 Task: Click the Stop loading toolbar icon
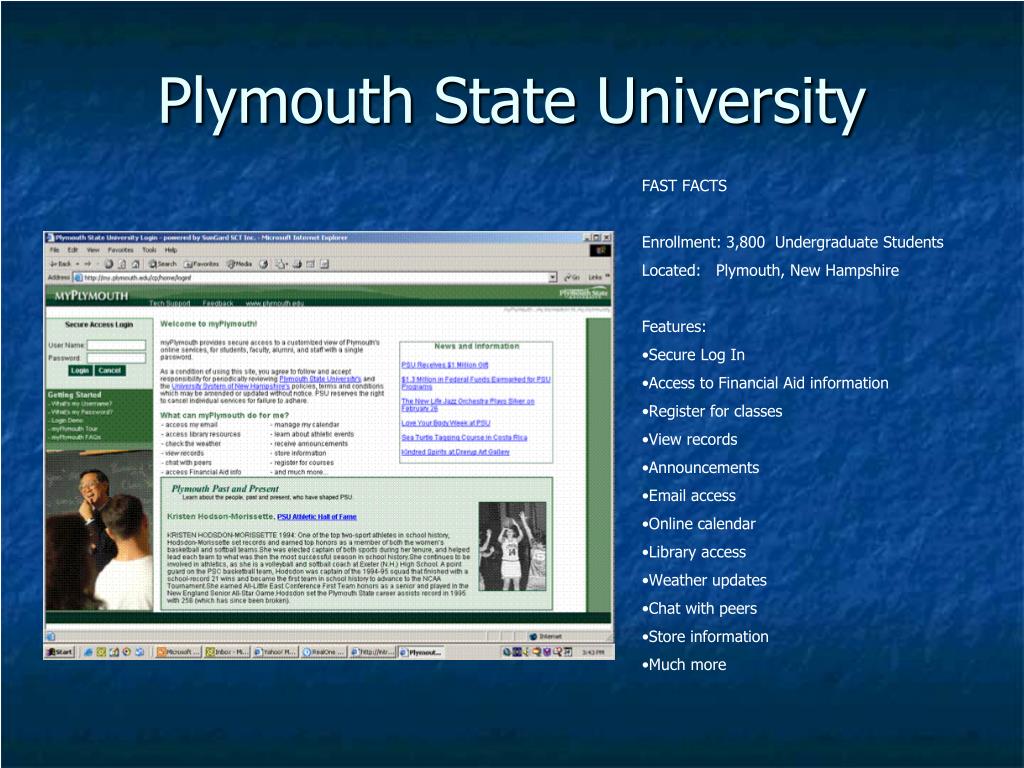coord(108,264)
